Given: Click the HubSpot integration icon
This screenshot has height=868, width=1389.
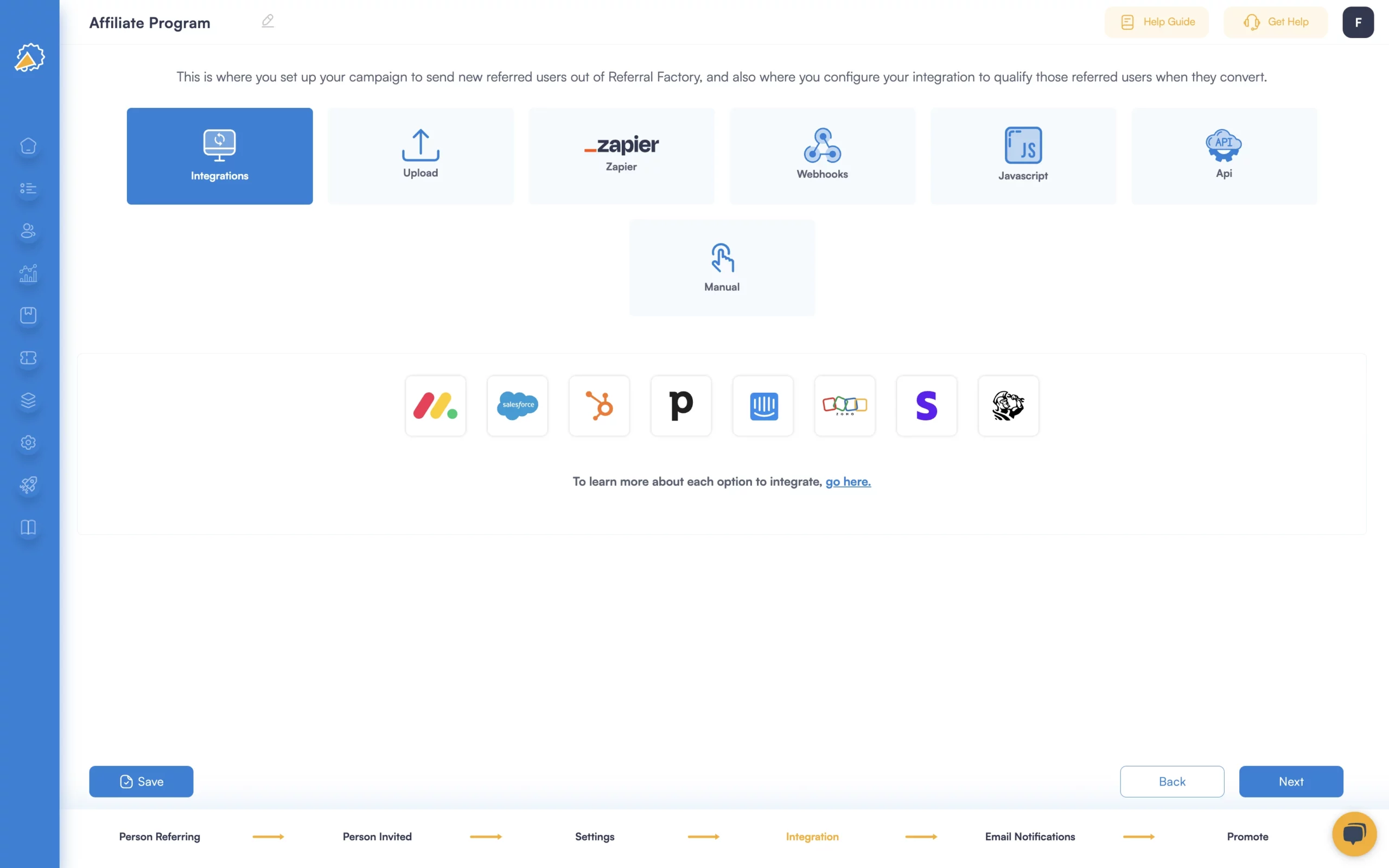Looking at the screenshot, I should click(x=599, y=405).
